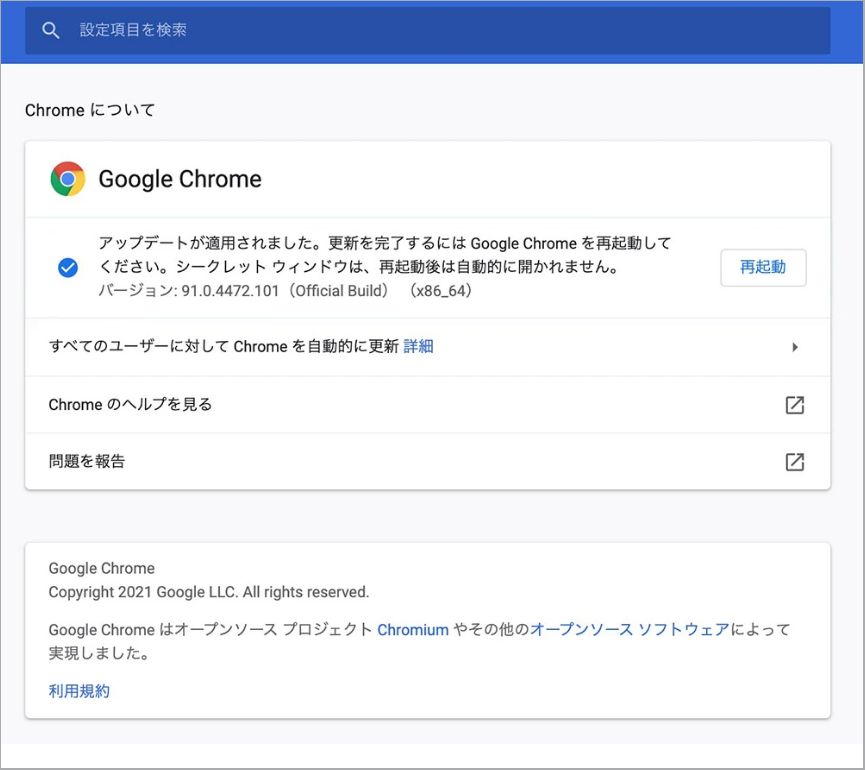This screenshot has width=865, height=770.
Task: Click the blue update checkmark icon
Action: pyautogui.click(x=68, y=268)
